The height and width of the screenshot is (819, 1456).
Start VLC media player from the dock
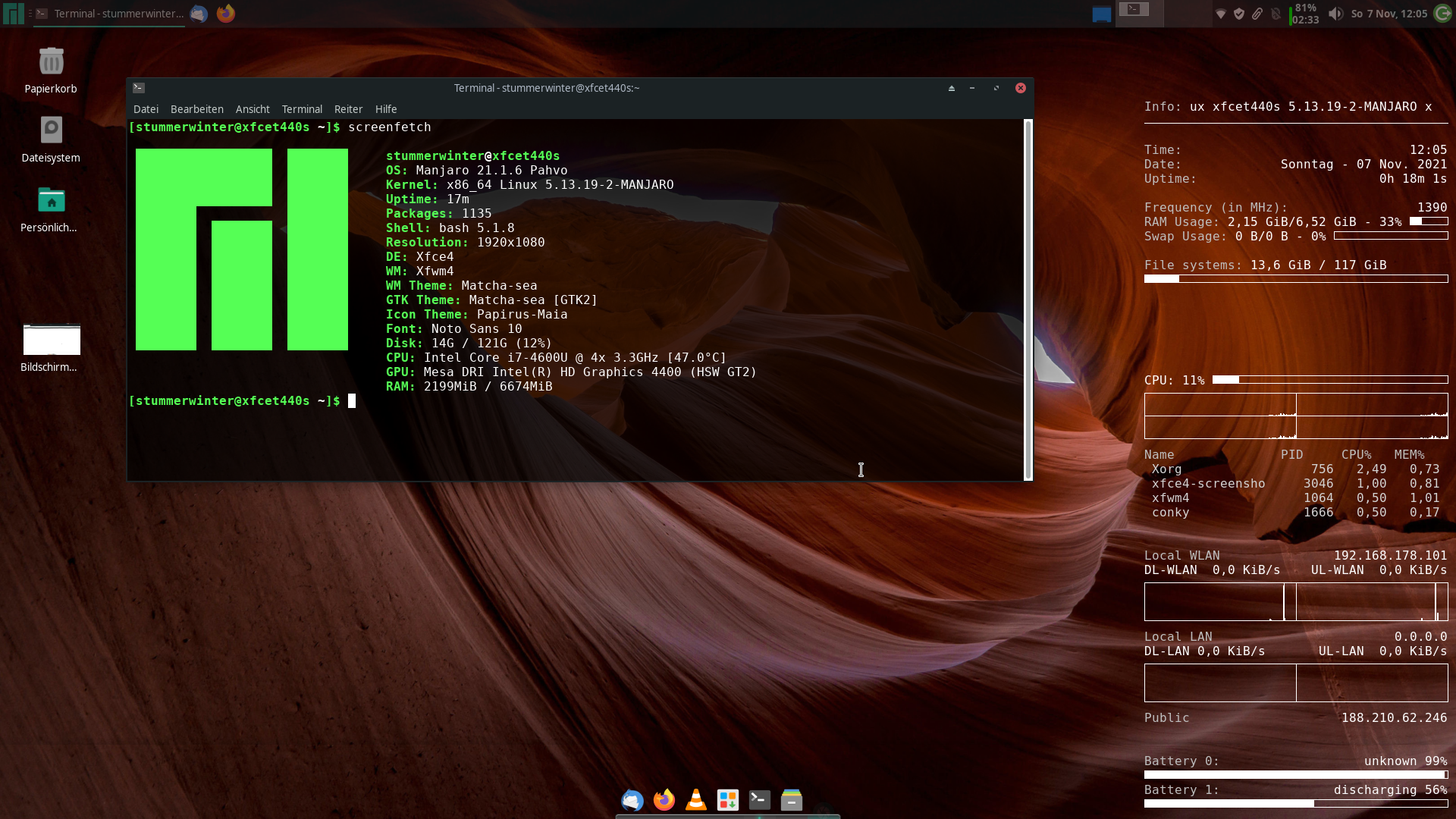click(695, 800)
